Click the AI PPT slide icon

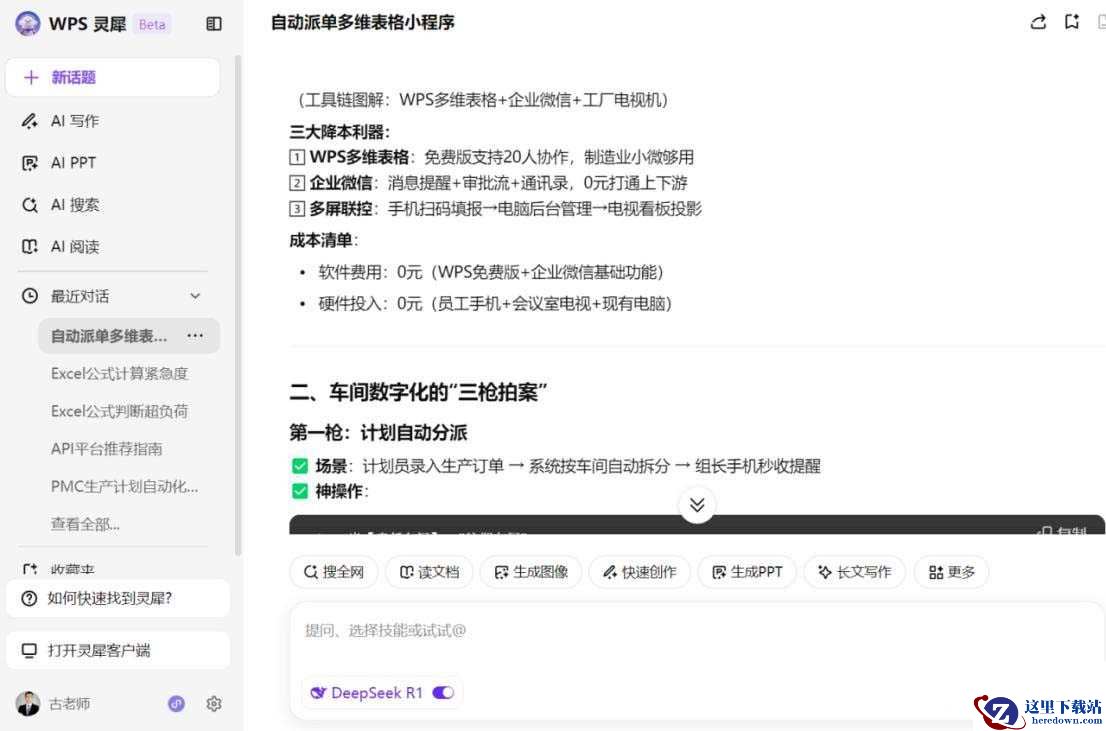pyautogui.click(x=30, y=164)
